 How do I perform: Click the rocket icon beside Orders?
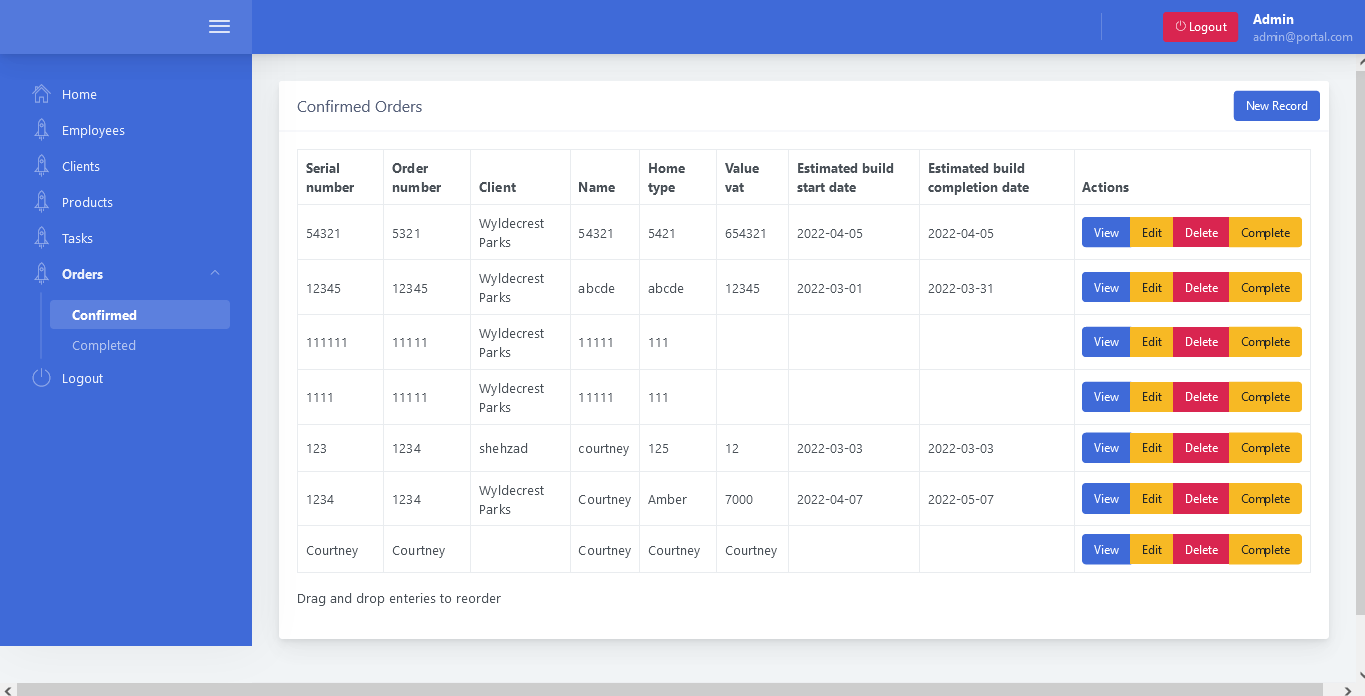[41, 274]
